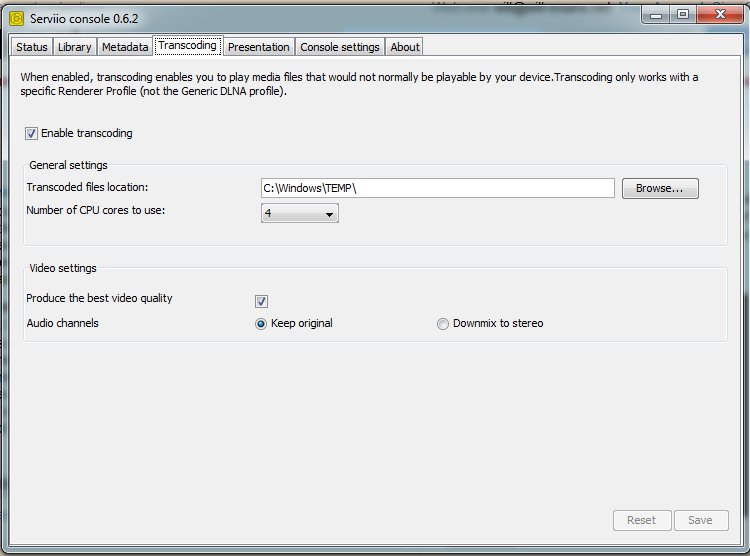Open the About tab
Viewport: 750px width, 556px height.
tap(405, 47)
